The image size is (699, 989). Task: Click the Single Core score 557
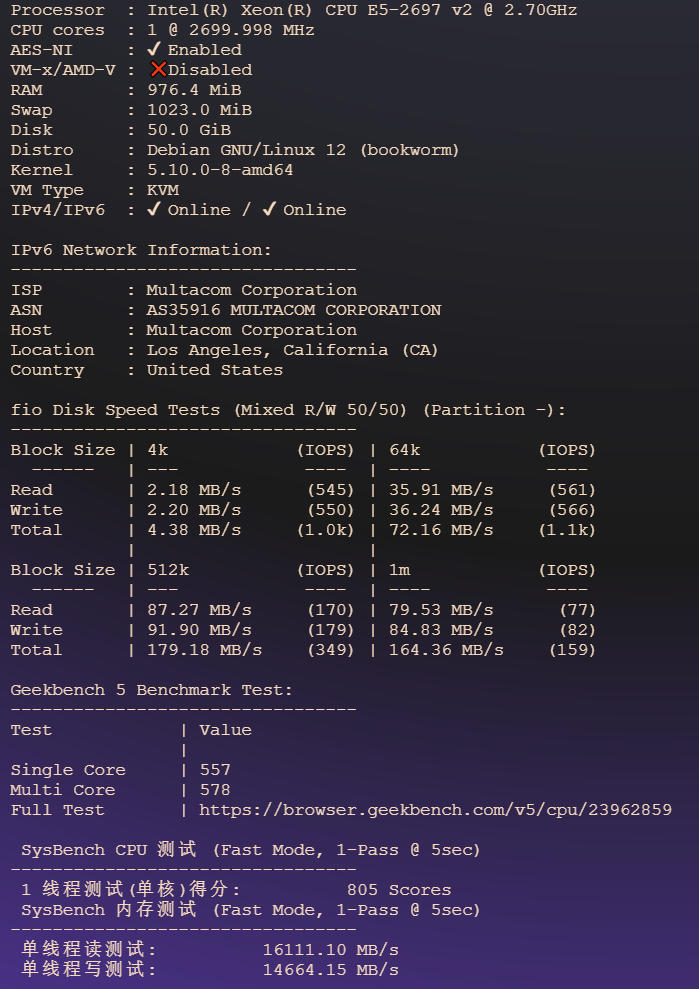215,770
